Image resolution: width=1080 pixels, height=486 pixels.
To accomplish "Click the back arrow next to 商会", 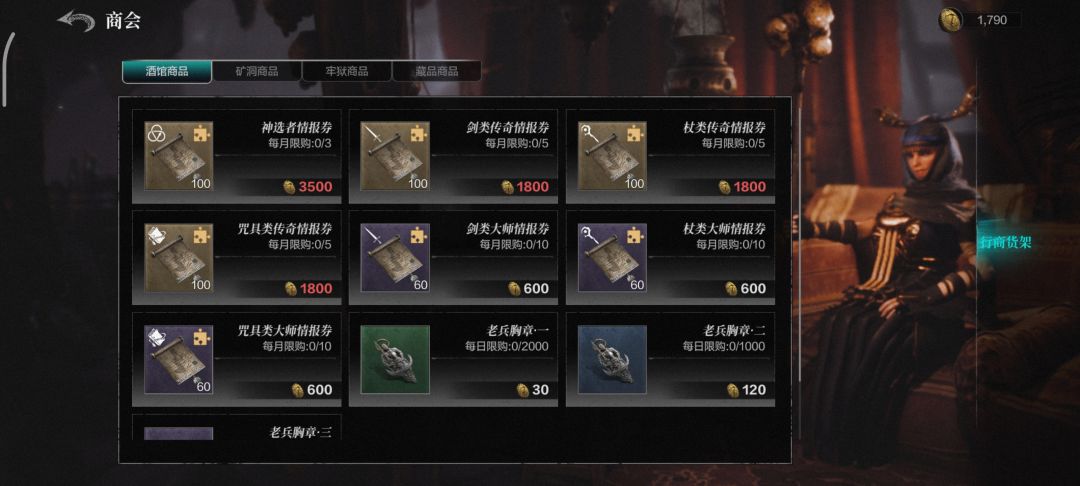I will pos(76,21).
